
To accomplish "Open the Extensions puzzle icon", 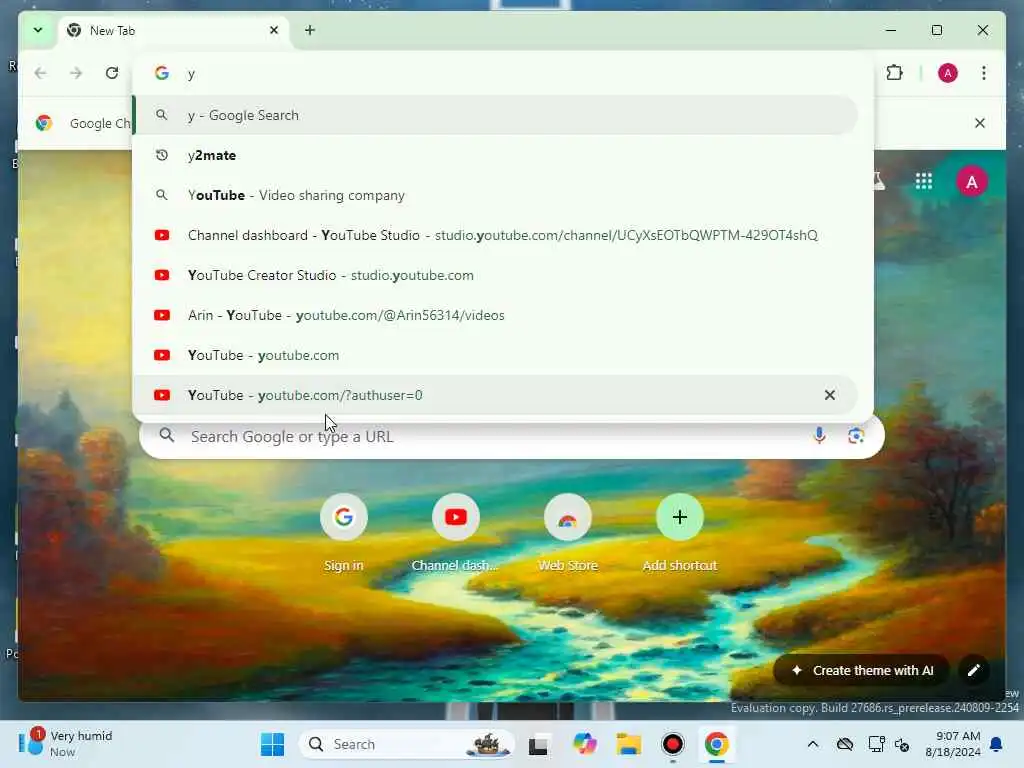I will tap(895, 73).
